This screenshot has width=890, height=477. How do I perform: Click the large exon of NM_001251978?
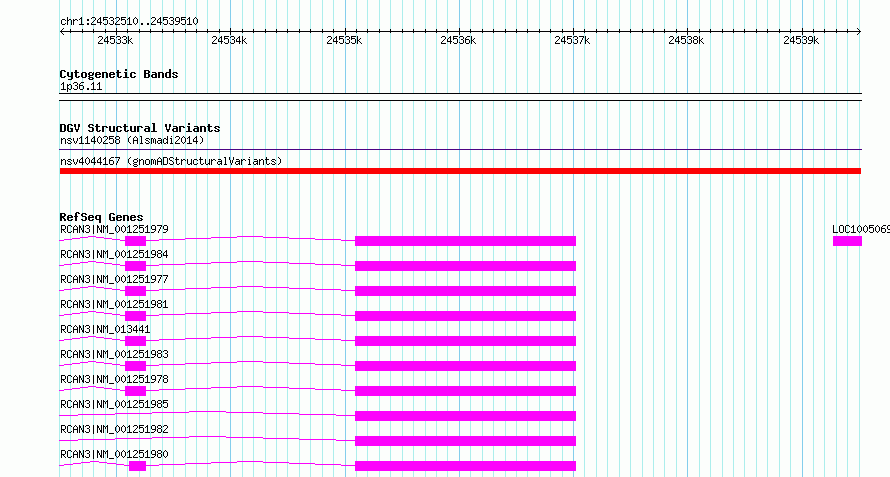465,391
